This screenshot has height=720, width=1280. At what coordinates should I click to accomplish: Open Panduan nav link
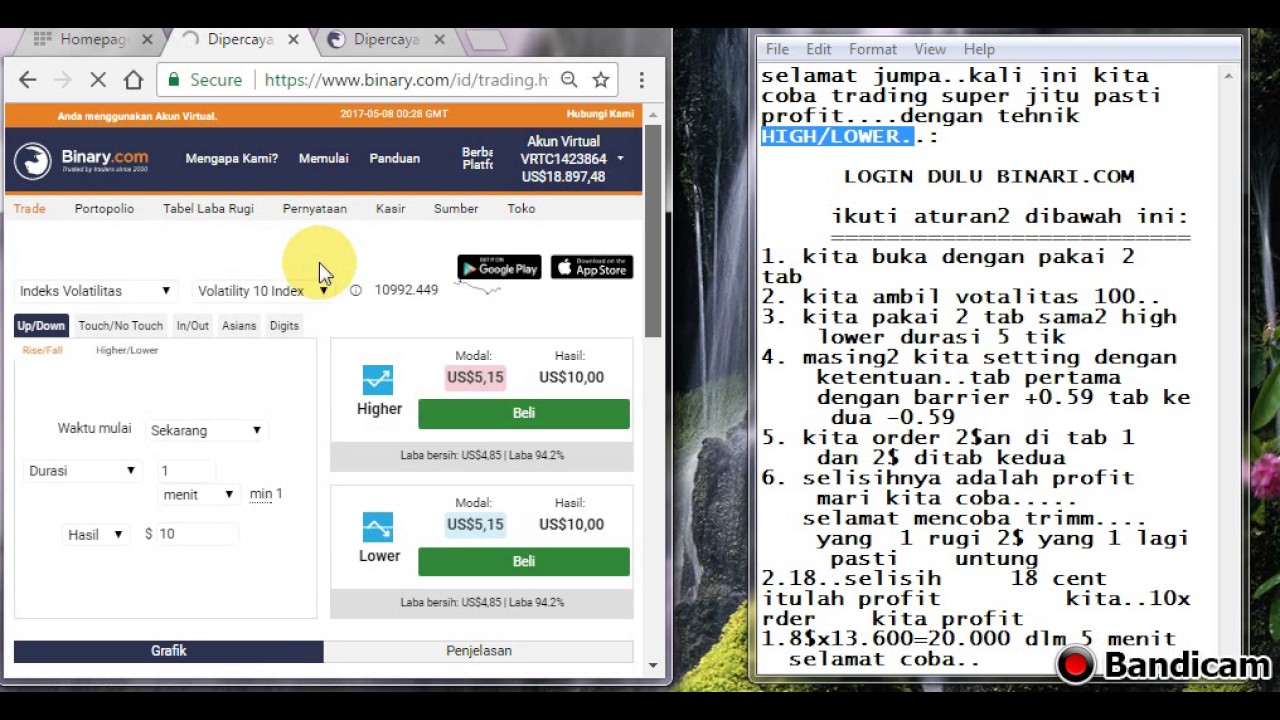[395, 158]
